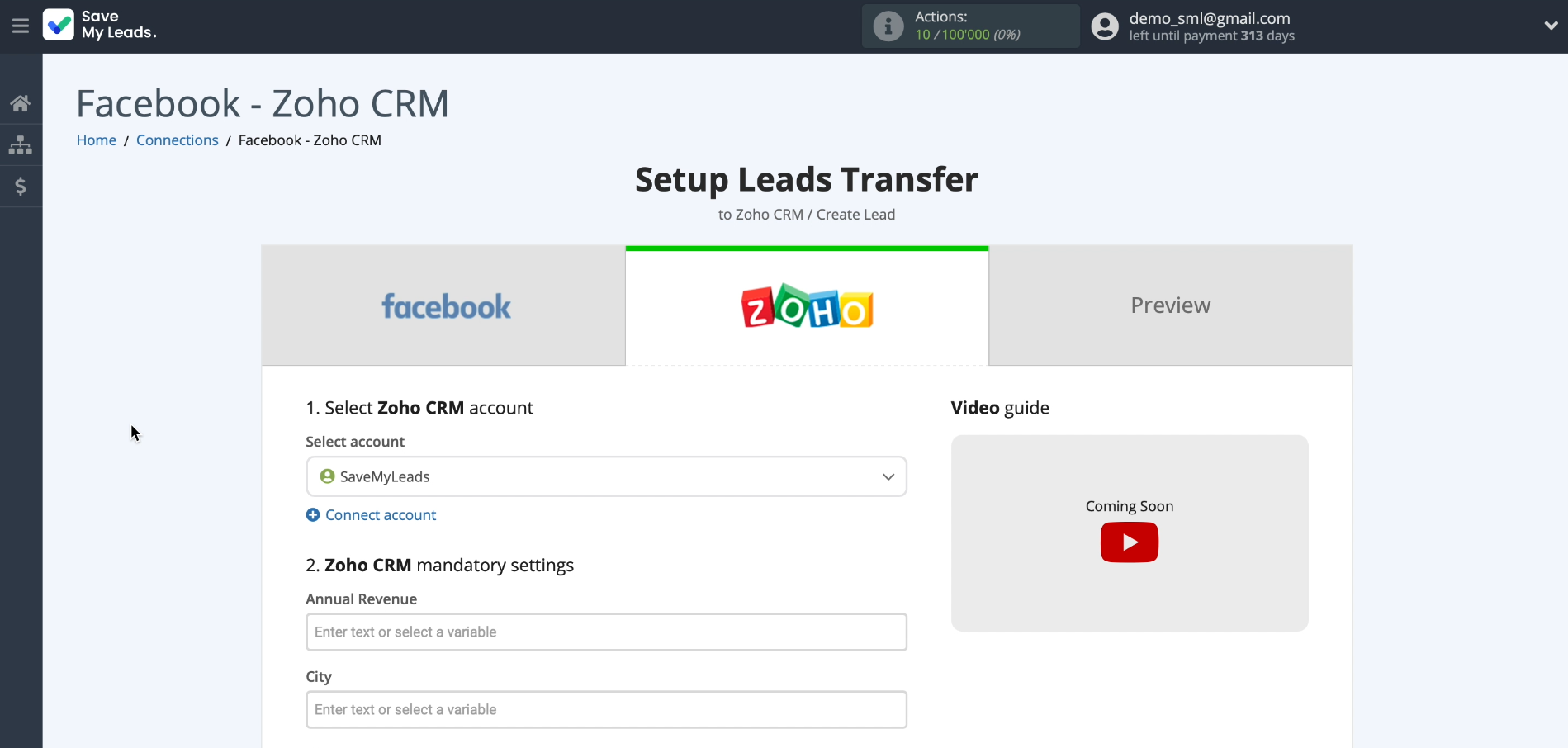The image size is (1568, 748).
Task: Focus the City input field
Action: point(607,709)
